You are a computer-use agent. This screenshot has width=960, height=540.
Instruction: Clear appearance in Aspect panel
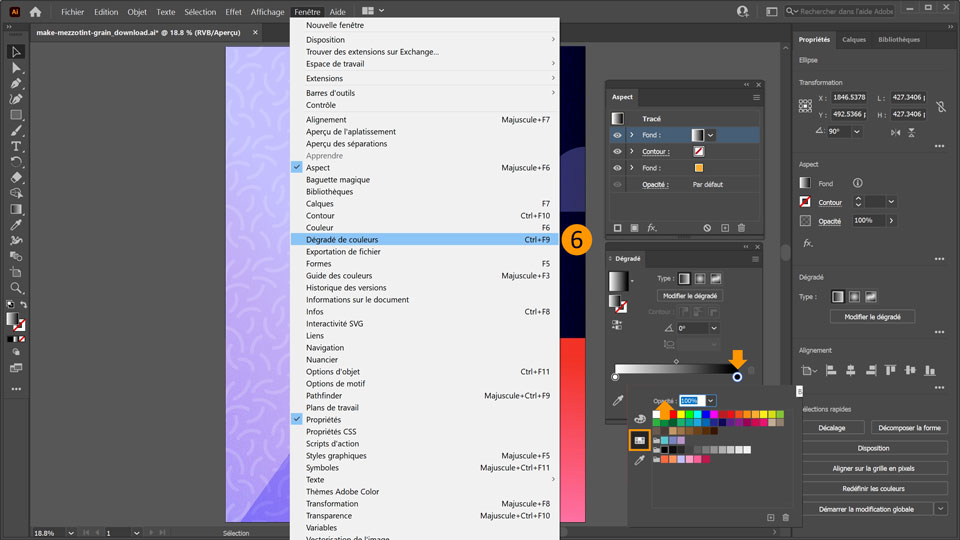coord(707,228)
